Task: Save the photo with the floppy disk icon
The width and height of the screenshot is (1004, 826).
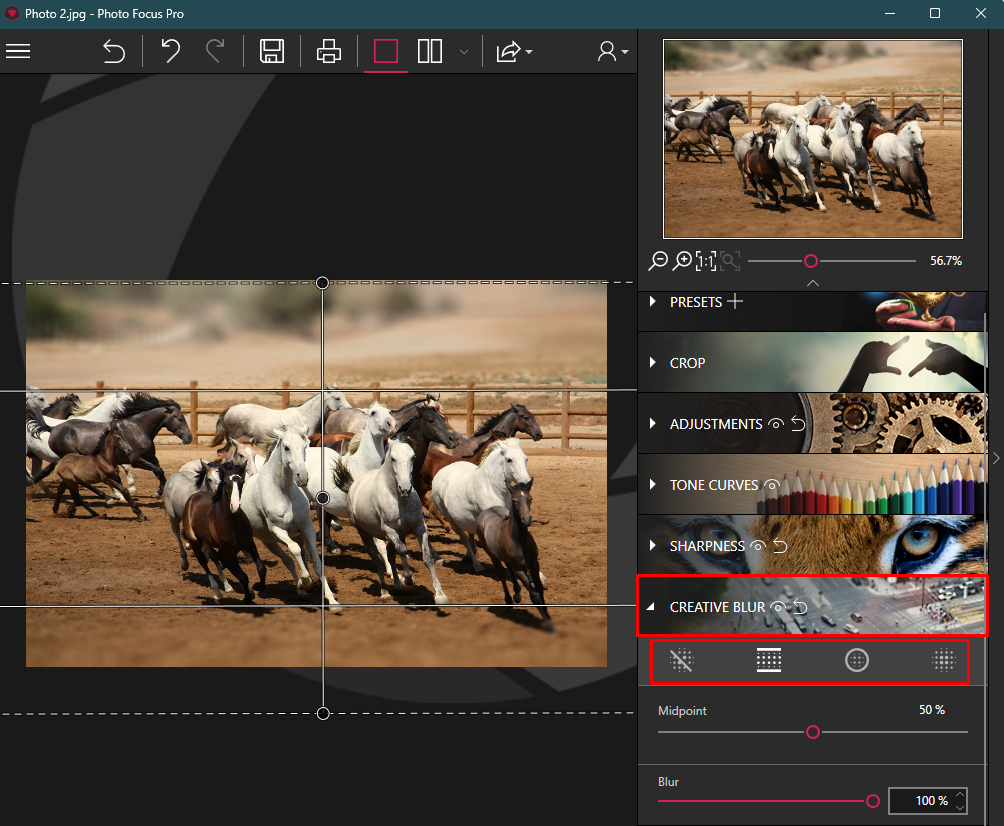Action: [x=272, y=51]
